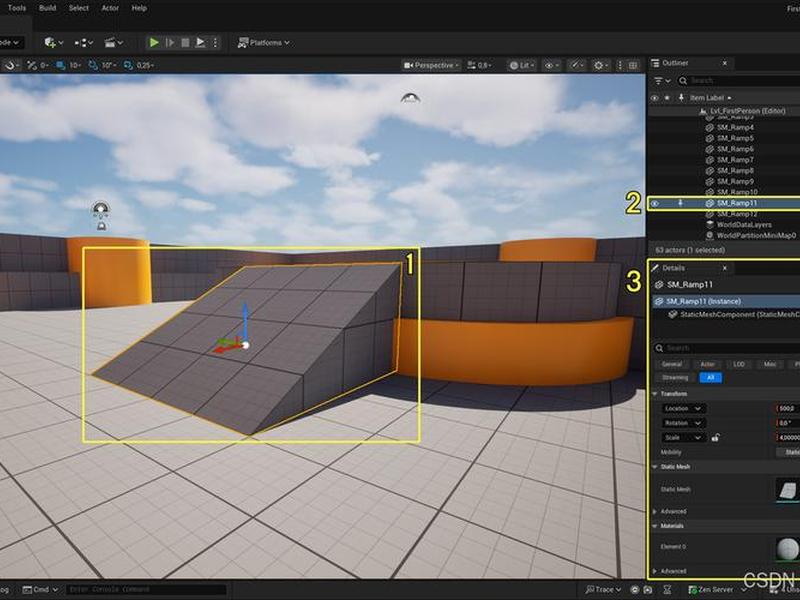Open the Cinematics clapperboard dropdown
Screen dimensions: 800x600
(113, 43)
